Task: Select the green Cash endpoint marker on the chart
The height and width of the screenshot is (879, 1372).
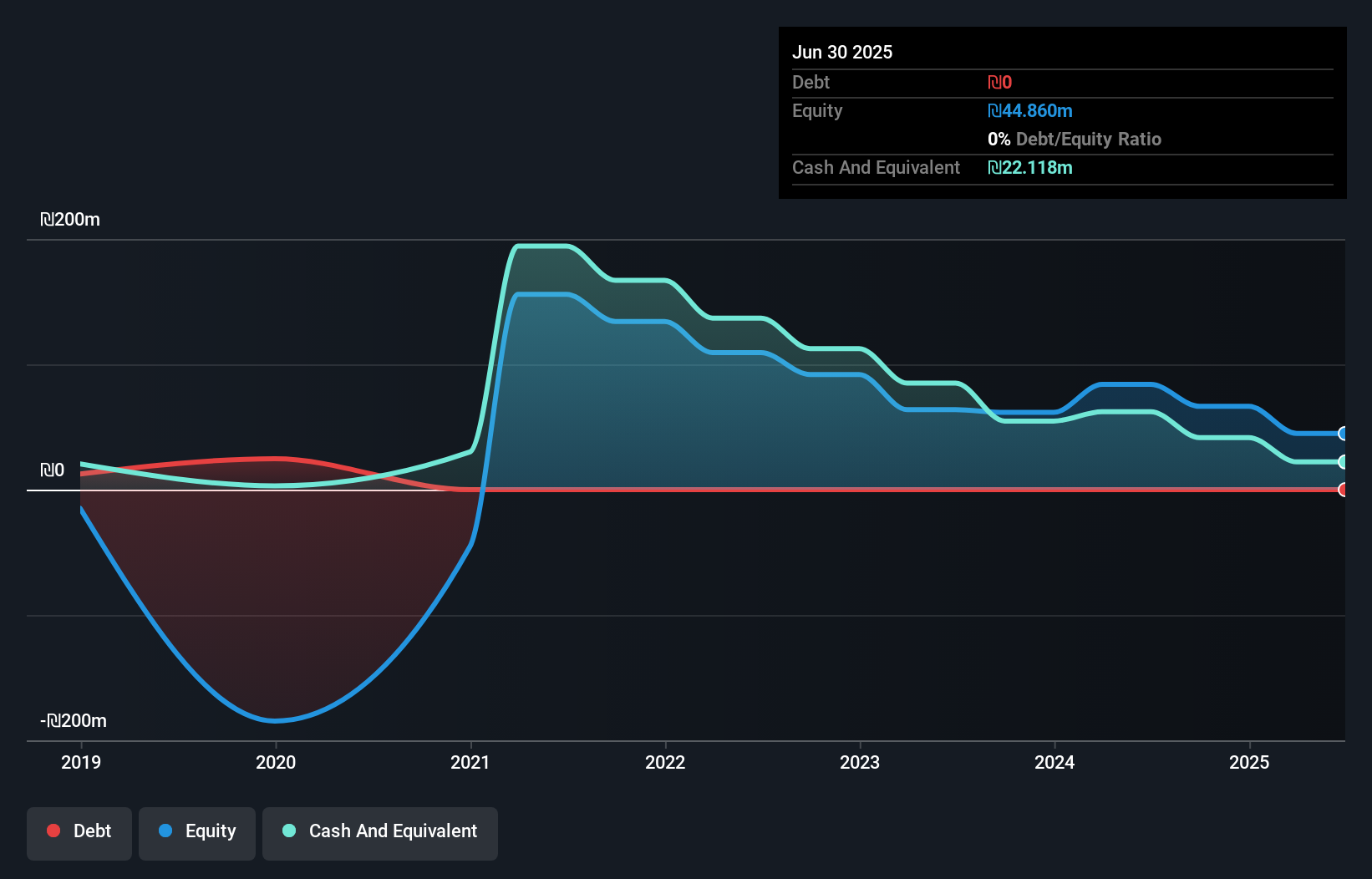Action: tap(1342, 460)
